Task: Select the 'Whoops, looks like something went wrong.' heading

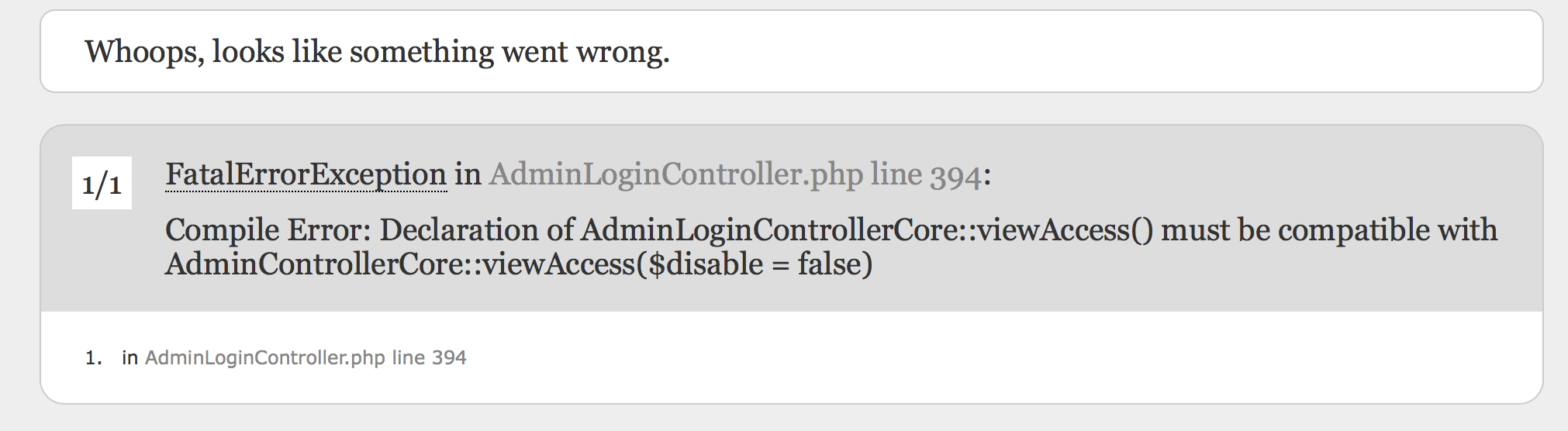Action: pyautogui.click(x=377, y=52)
